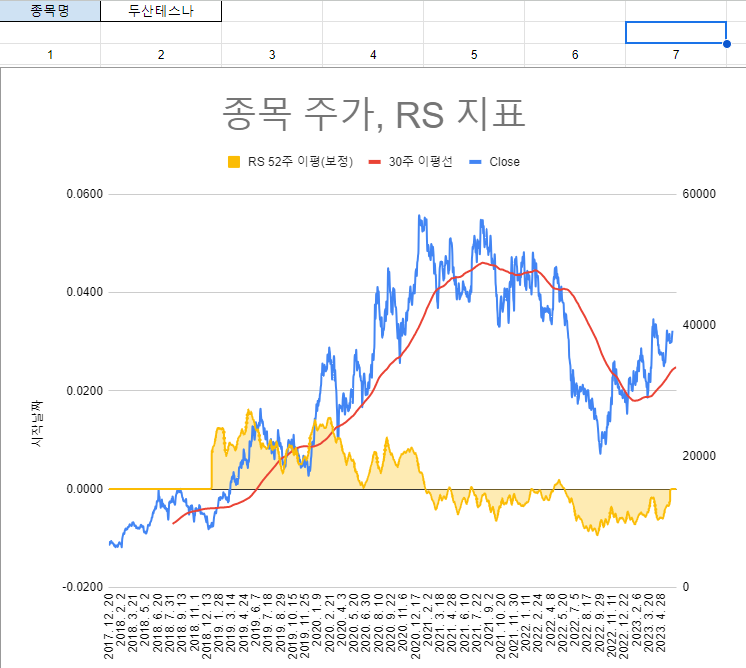This screenshot has height=668, width=746.
Task: Select the cell containing number 2
Action: [161, 55]
